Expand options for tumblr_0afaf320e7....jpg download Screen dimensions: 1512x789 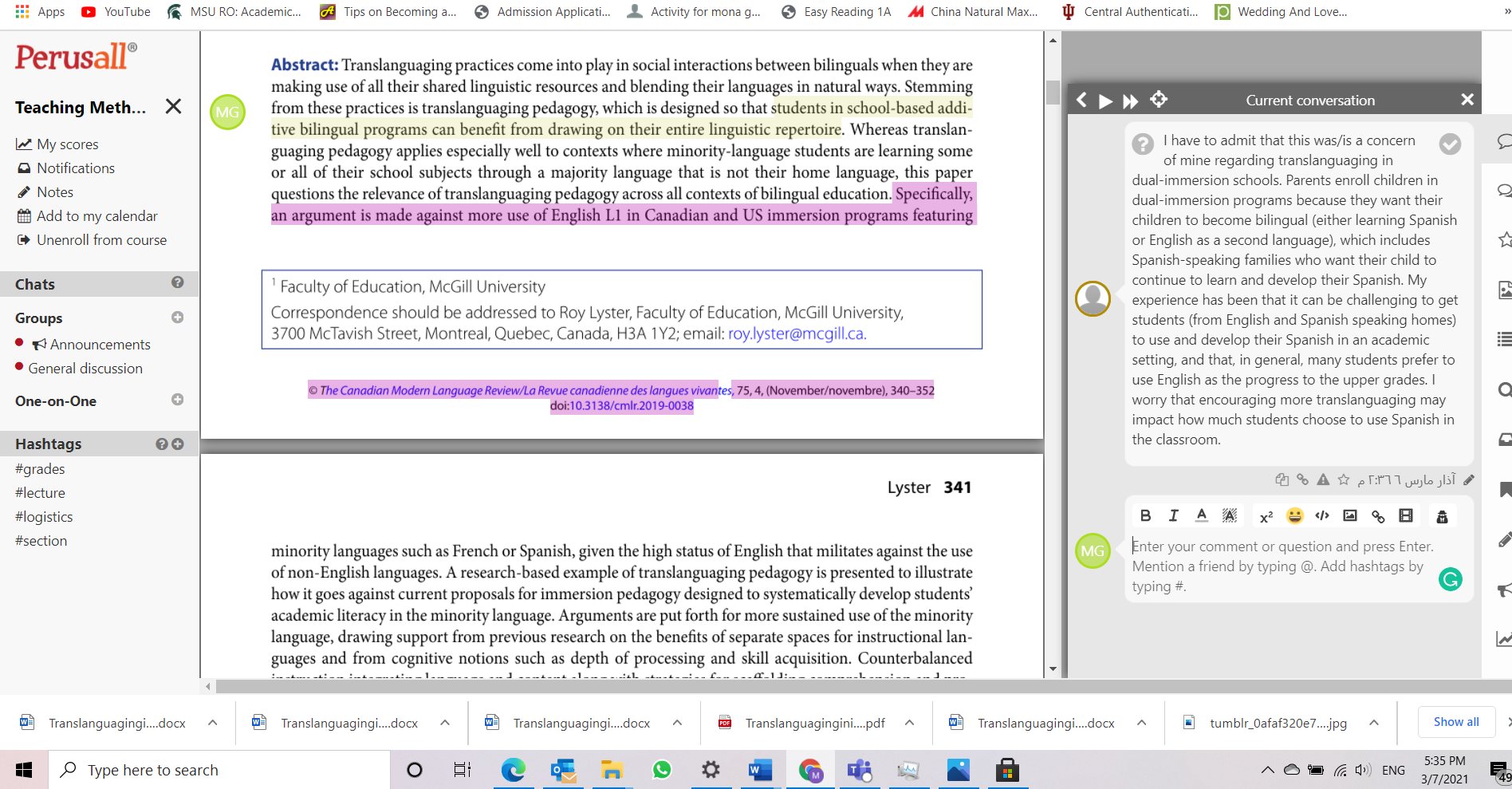click(1374, 723)
